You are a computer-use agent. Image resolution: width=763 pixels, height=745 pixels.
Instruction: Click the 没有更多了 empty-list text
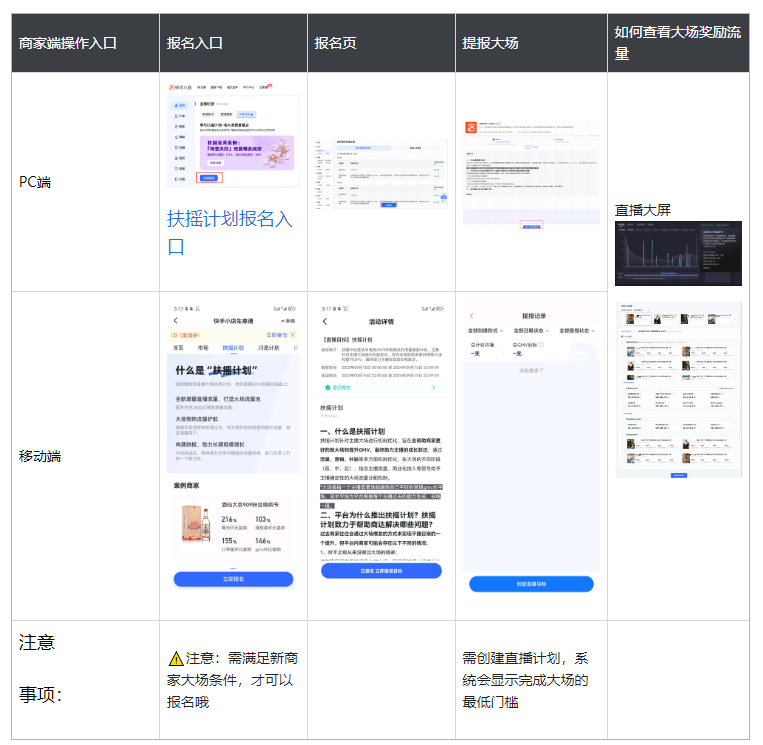click(531, 371)
